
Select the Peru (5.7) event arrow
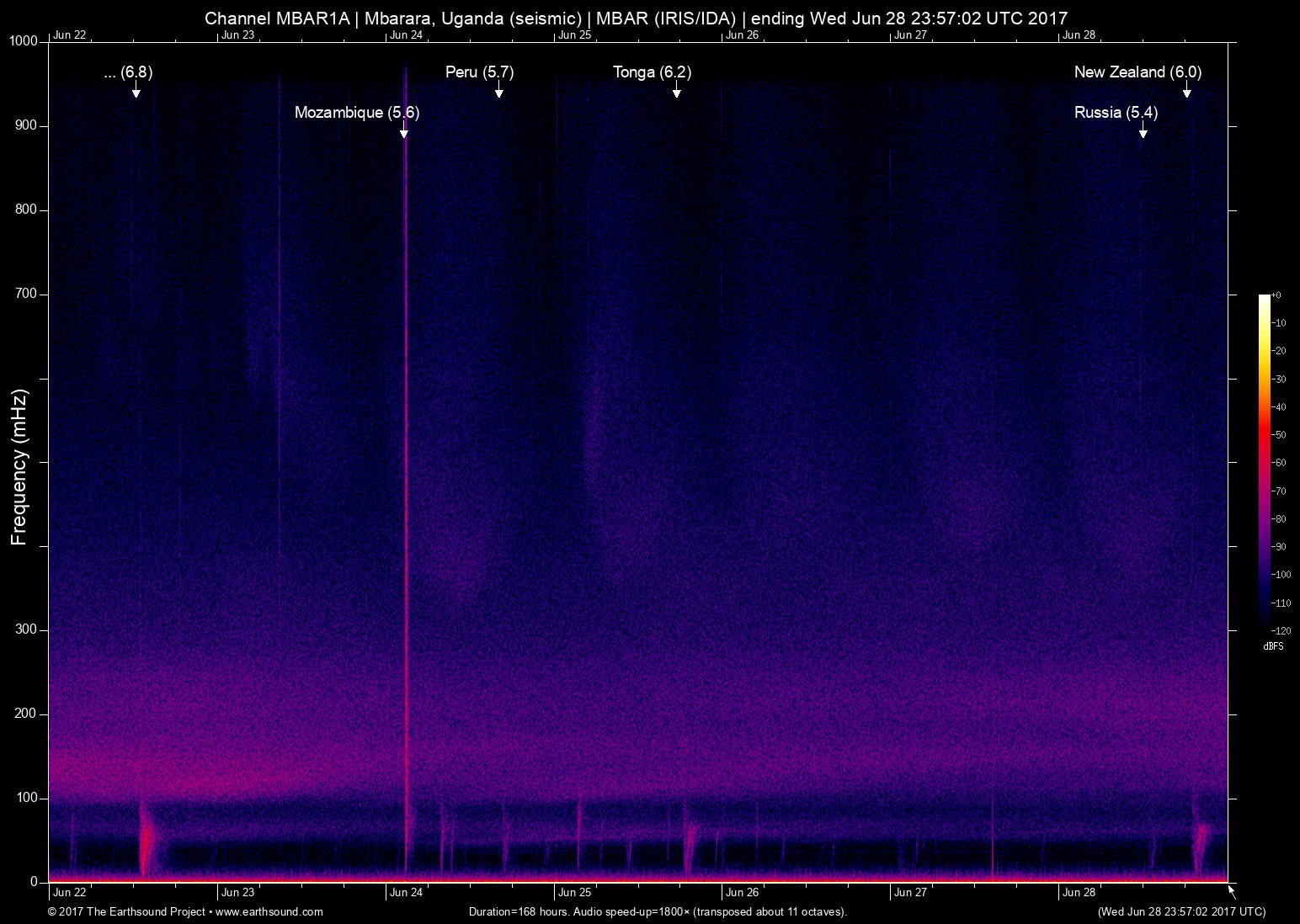(x=498, y=93)
